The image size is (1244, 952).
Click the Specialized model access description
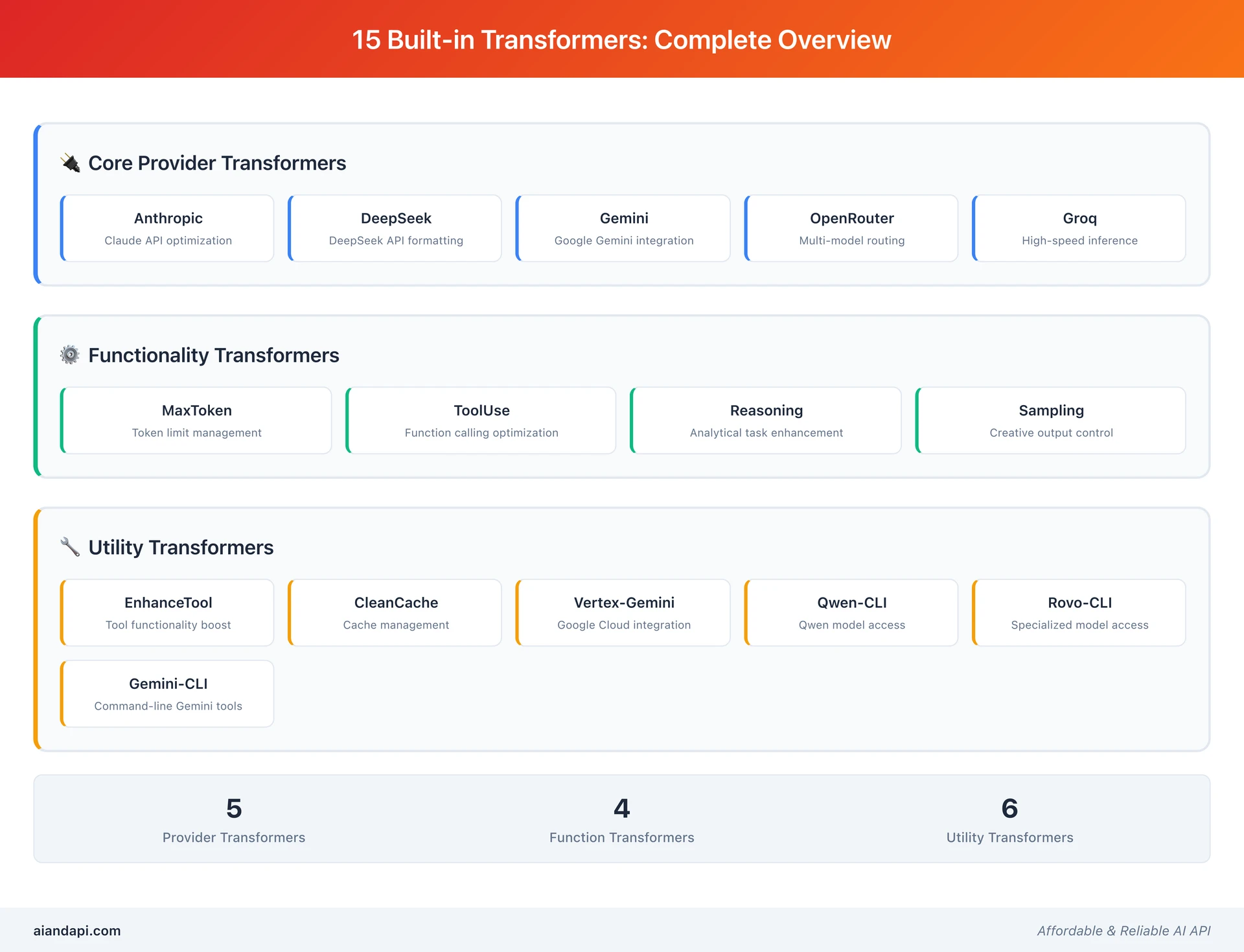coord(1079,625)
